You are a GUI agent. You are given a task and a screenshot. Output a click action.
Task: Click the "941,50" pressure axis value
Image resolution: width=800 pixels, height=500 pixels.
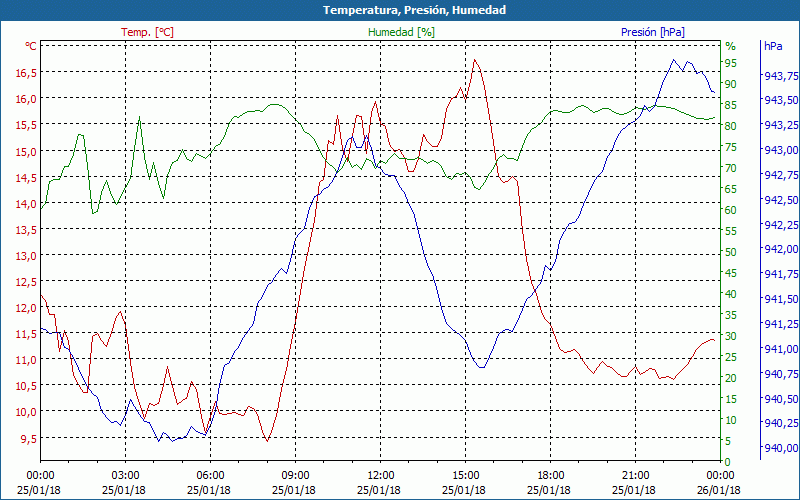pyautogui.click(x=781, y=299)
